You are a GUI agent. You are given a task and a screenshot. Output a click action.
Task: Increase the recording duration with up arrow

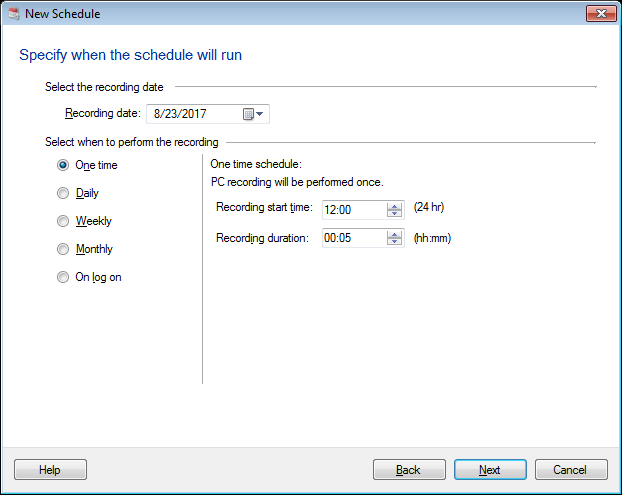pos(394,234)
